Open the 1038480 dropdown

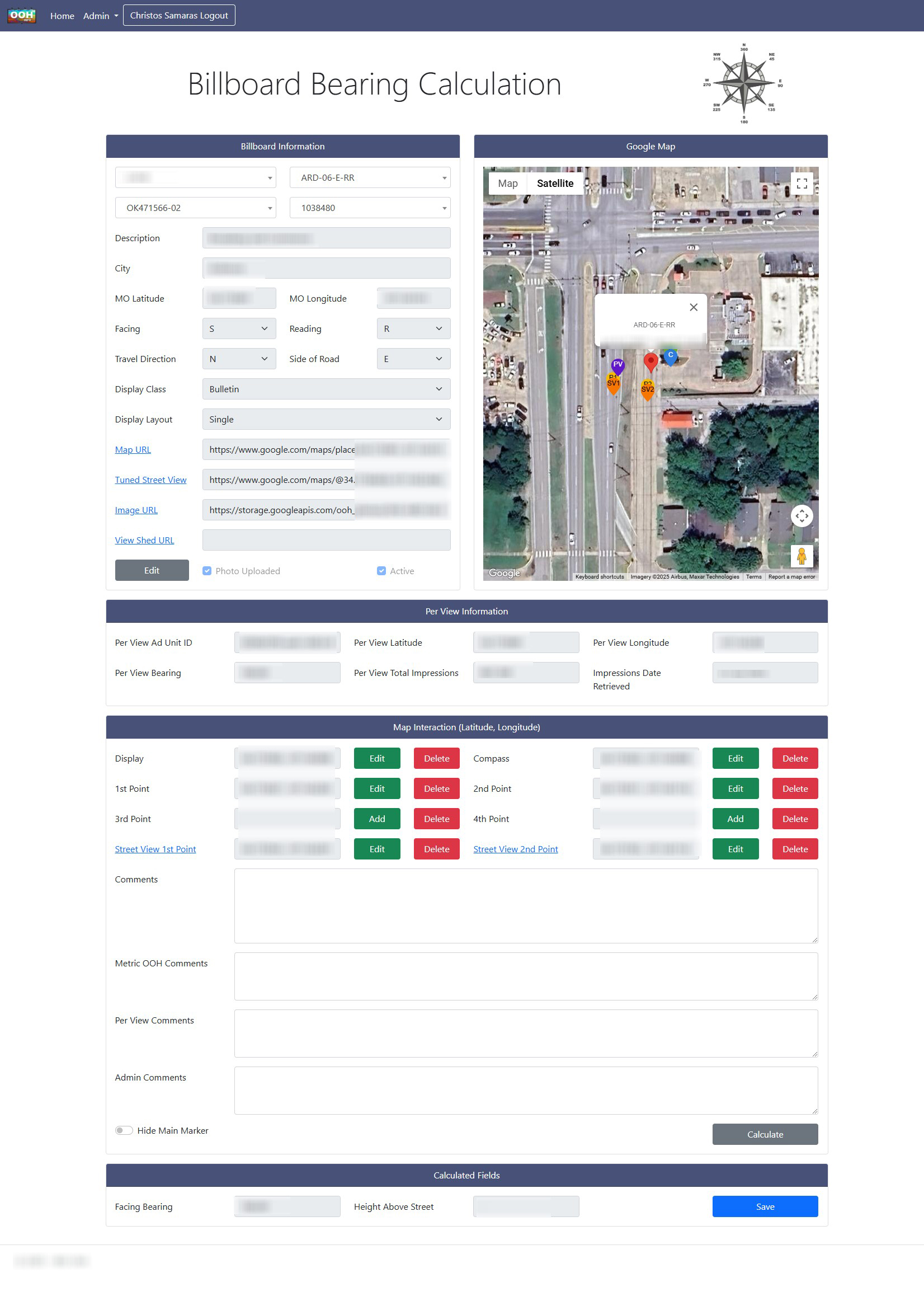coord(370,208)
